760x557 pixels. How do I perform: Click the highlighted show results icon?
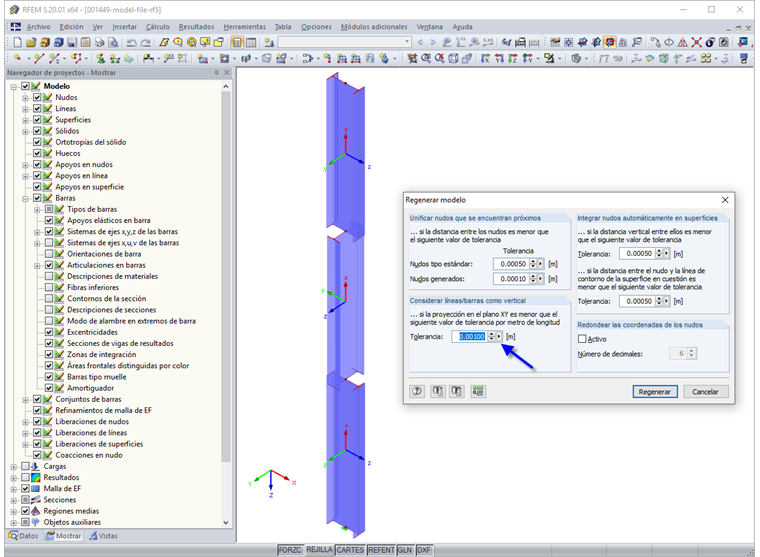pyautogui.click(x=610, y=42)
